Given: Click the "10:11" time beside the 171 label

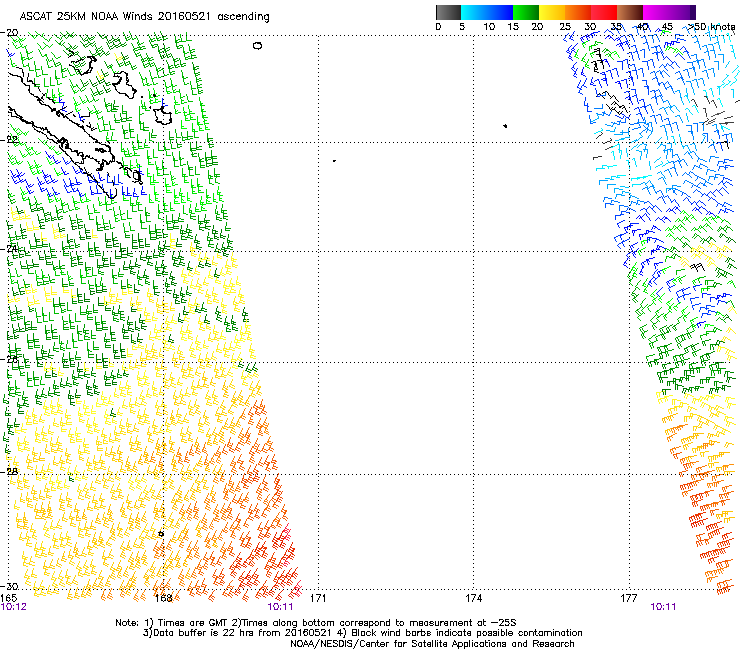Looking at the screenshot, I should pos(280,607).
